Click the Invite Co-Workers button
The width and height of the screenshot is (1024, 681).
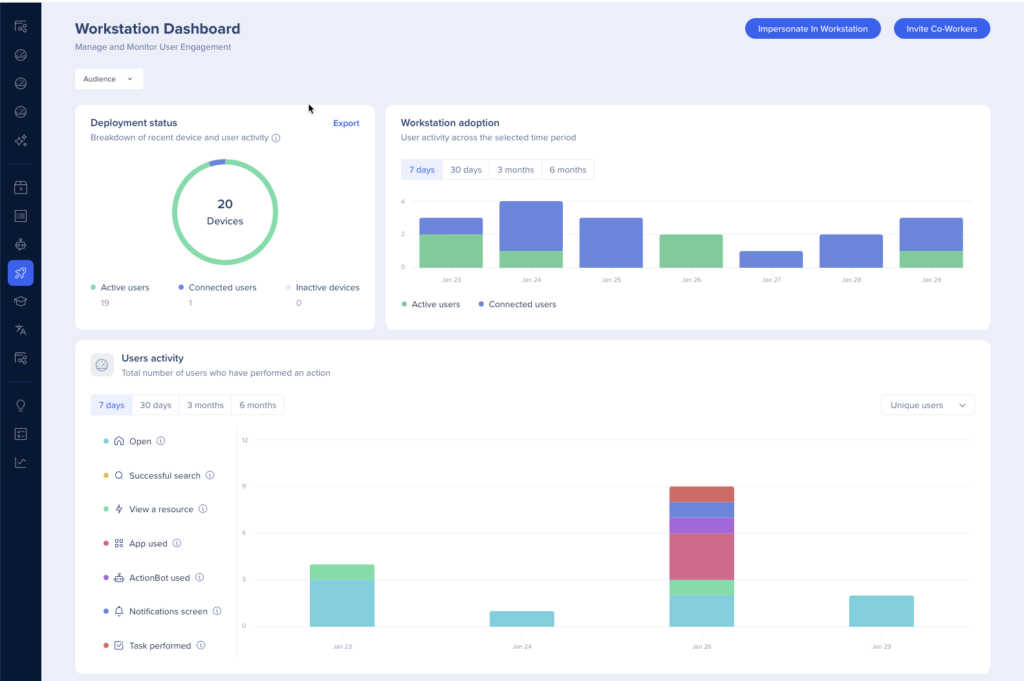(x=941, y=29)
